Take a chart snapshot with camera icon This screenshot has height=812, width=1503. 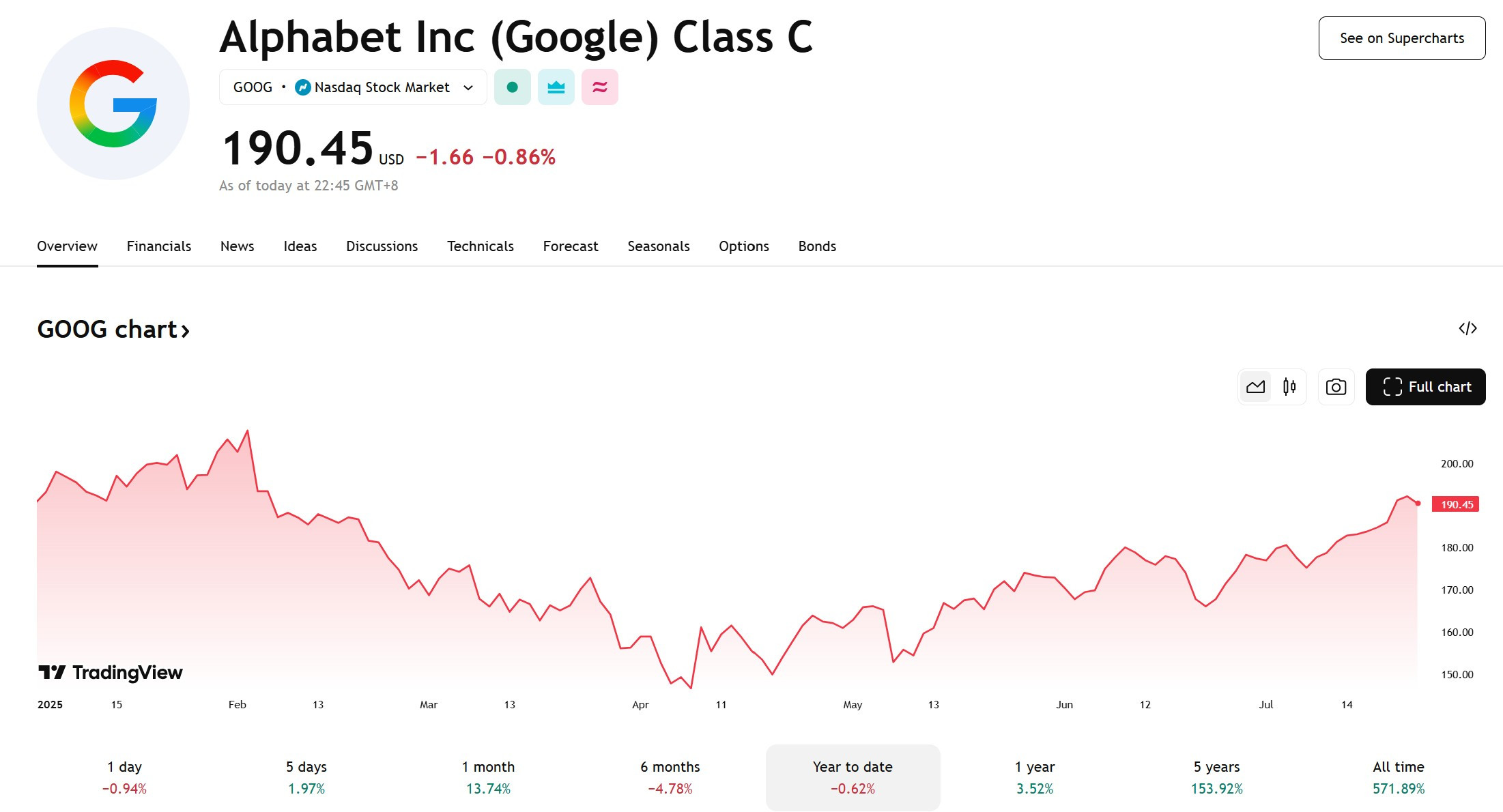pyautogui.click(x=1336, y=387)
